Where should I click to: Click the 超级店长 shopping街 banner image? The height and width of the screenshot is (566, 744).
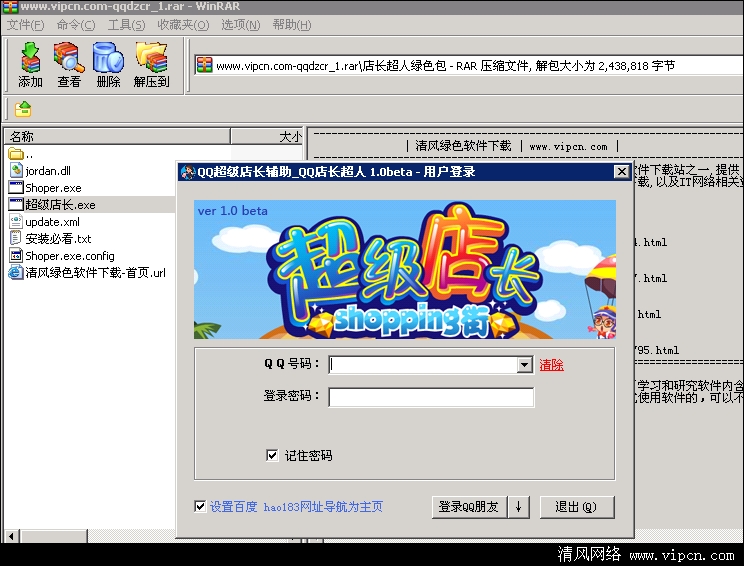(x=405, y=269)
